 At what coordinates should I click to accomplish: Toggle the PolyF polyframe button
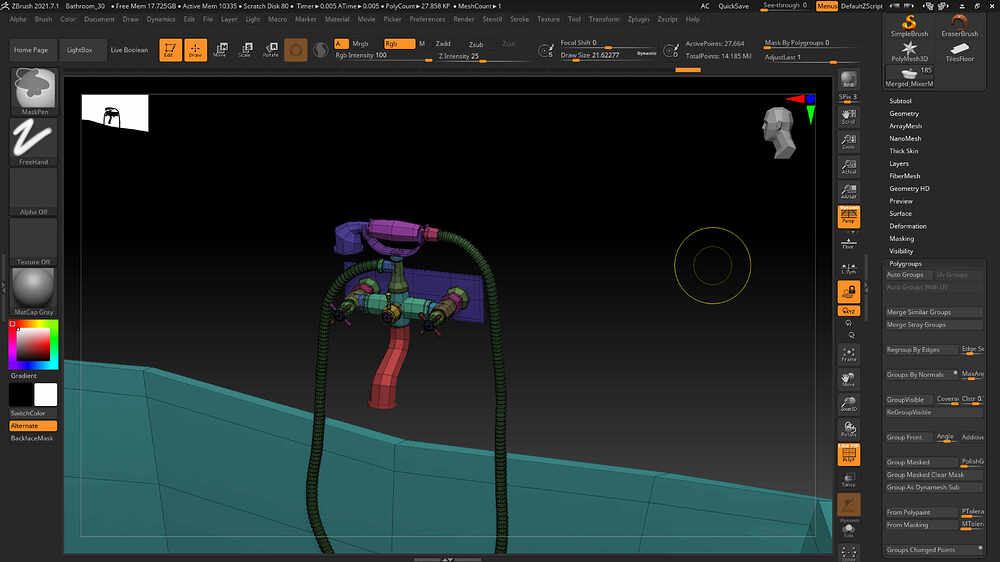point(849,454)
